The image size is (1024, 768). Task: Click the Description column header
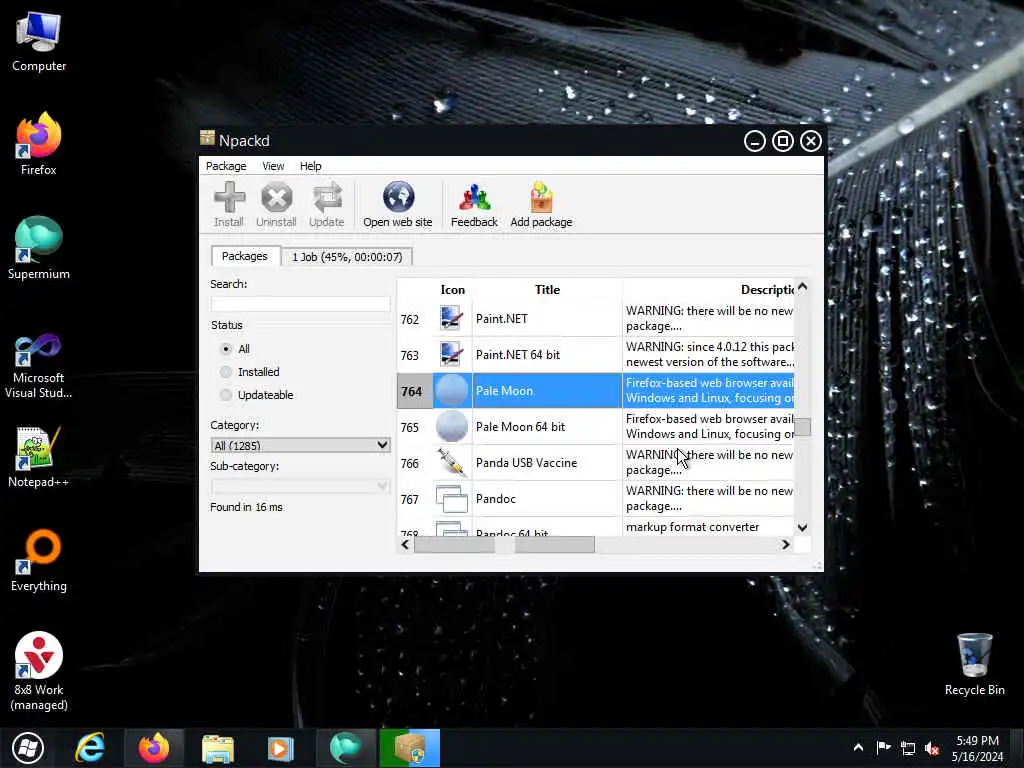(708, 289)
